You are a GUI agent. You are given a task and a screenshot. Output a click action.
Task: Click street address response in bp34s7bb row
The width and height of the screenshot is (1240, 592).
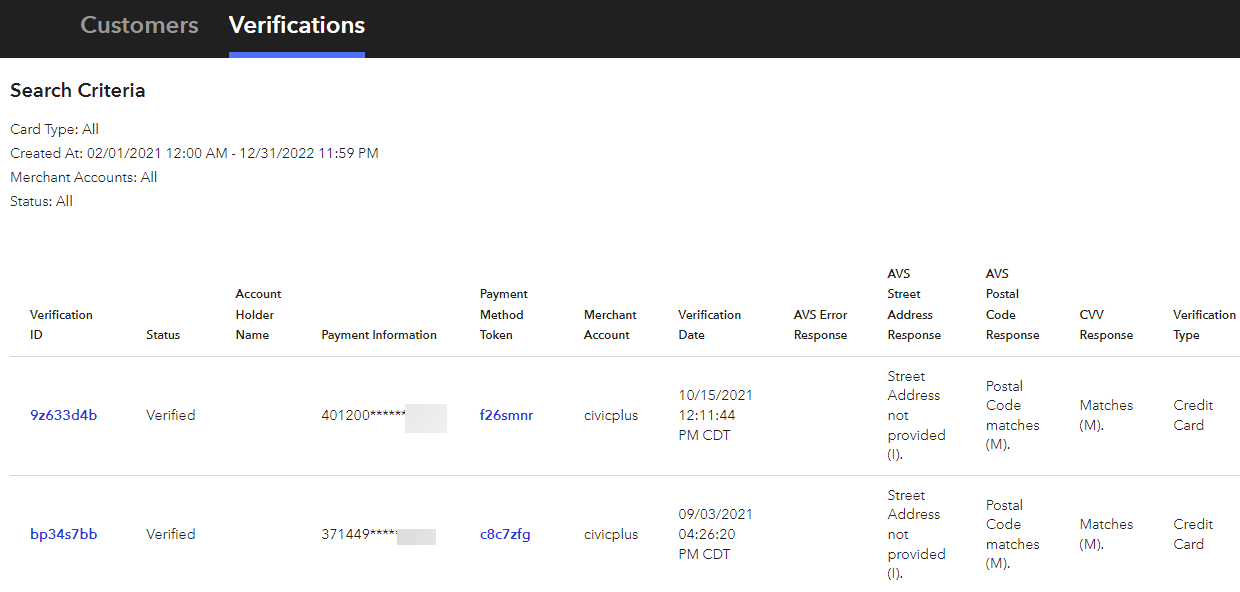tap(916, 534)
